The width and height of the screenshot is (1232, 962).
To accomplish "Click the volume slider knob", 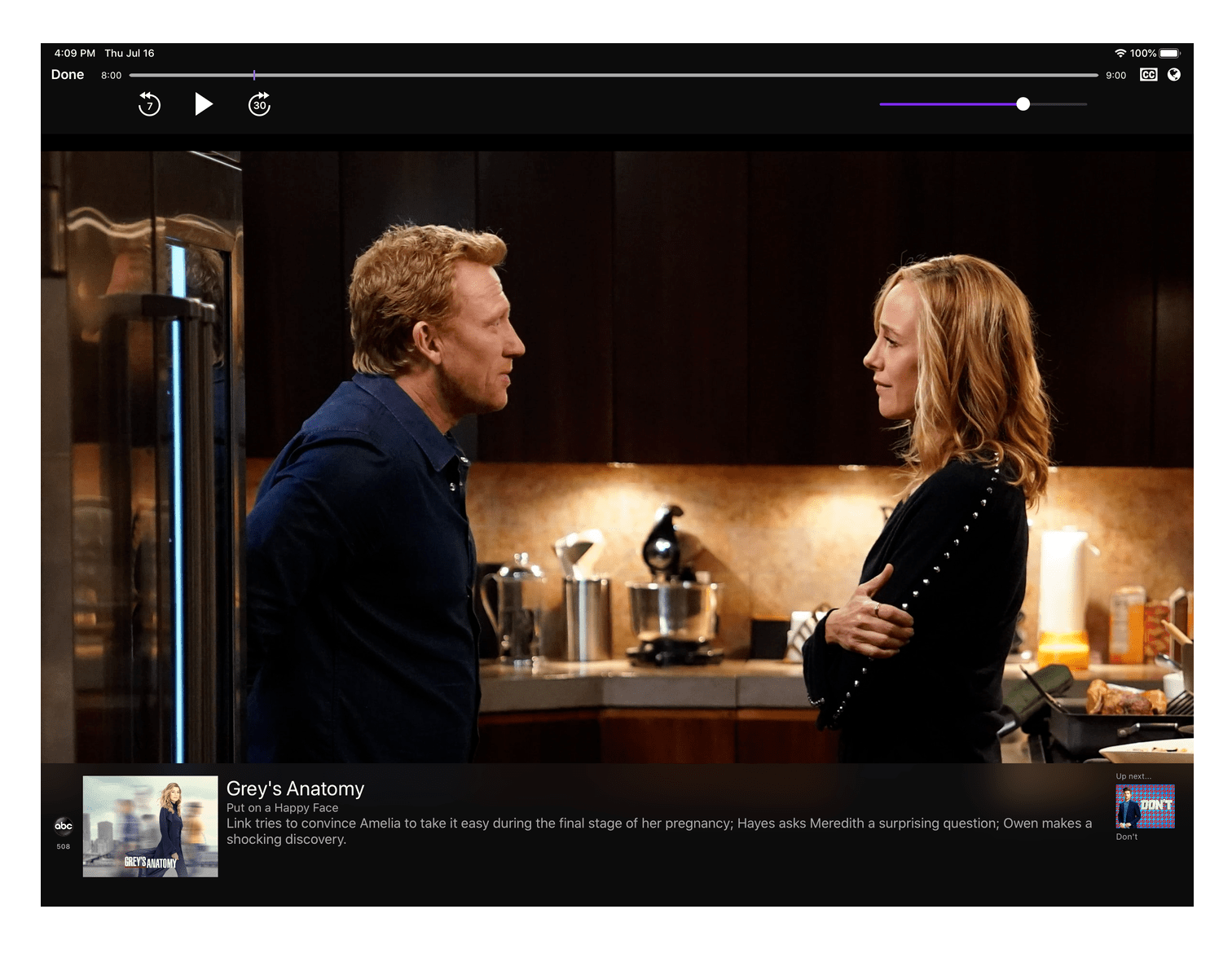I will click(1023, 104).
